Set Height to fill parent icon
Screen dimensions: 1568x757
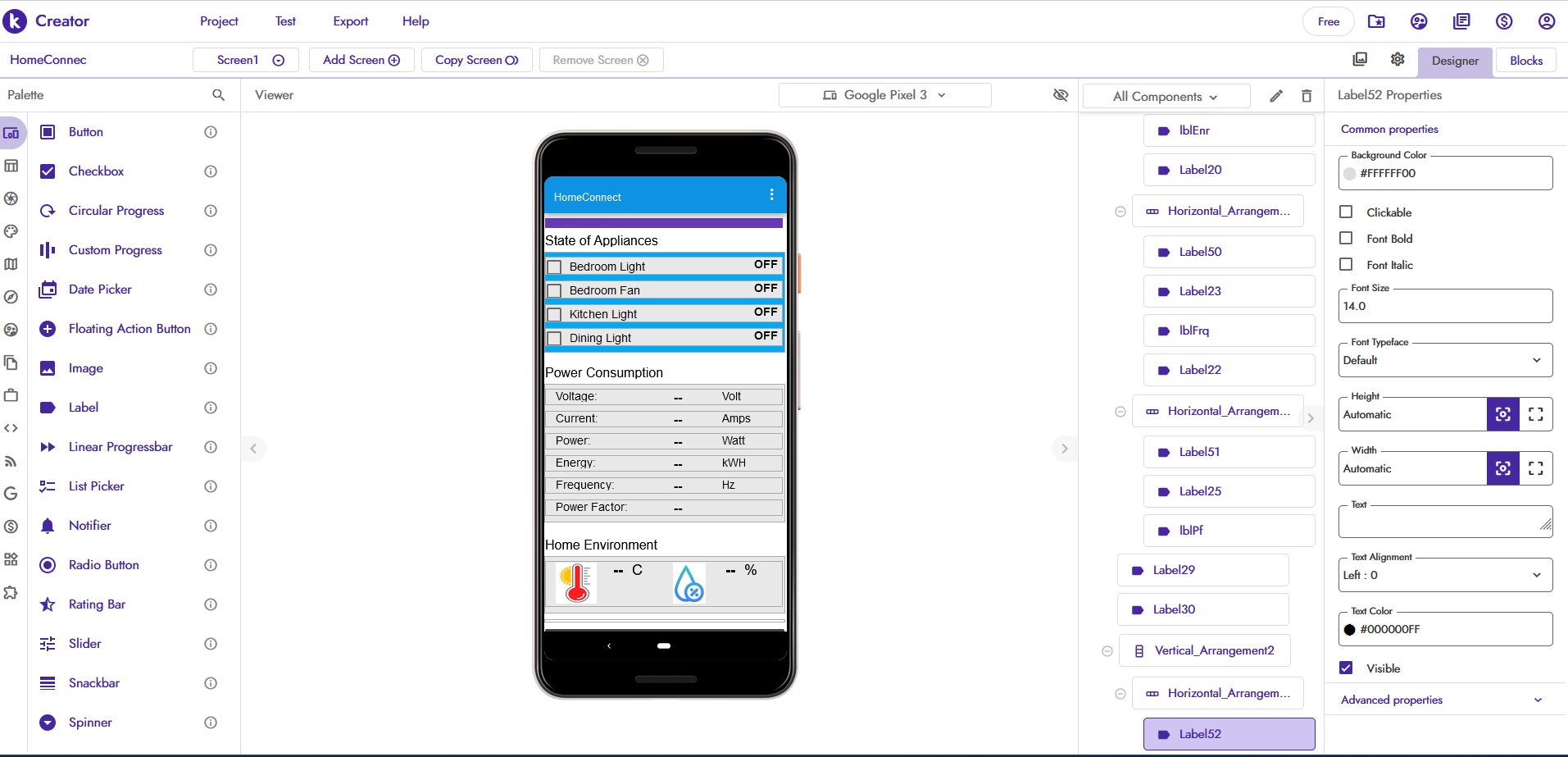point(1536,414)
